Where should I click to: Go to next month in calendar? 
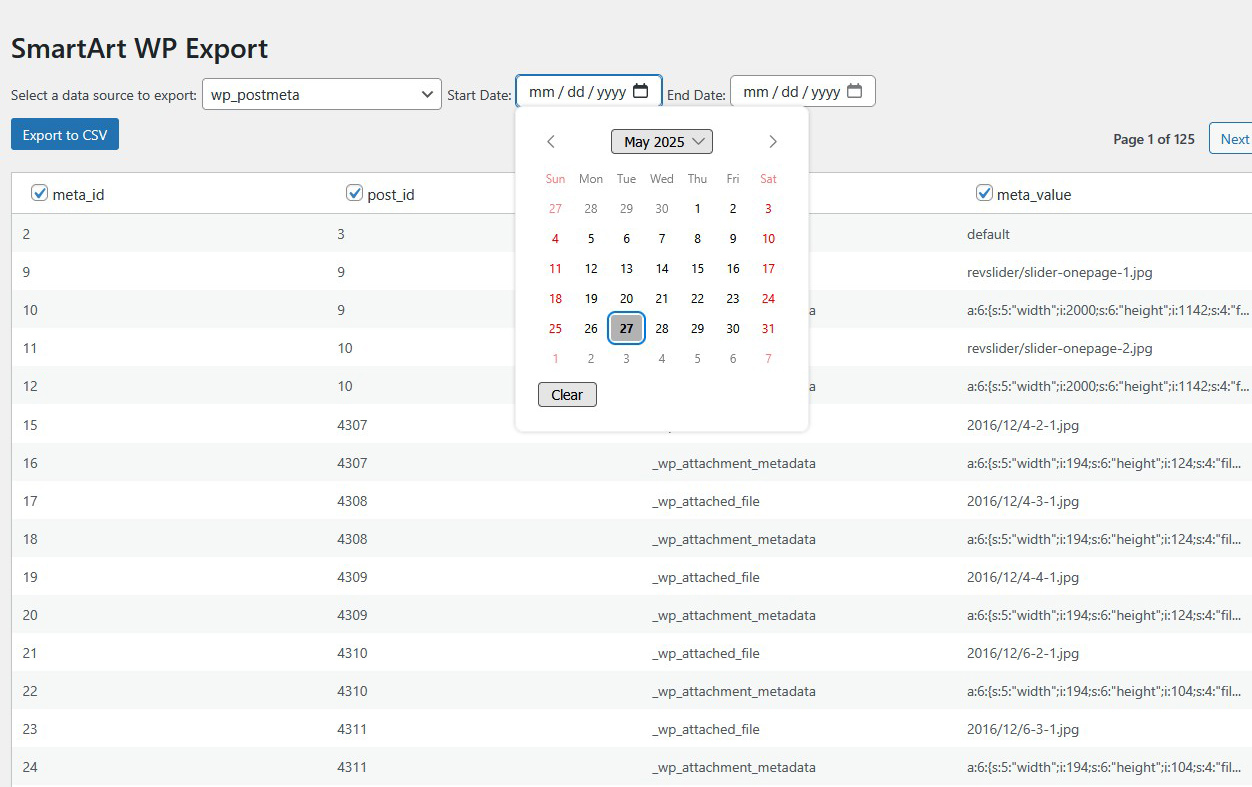point(772,142)
